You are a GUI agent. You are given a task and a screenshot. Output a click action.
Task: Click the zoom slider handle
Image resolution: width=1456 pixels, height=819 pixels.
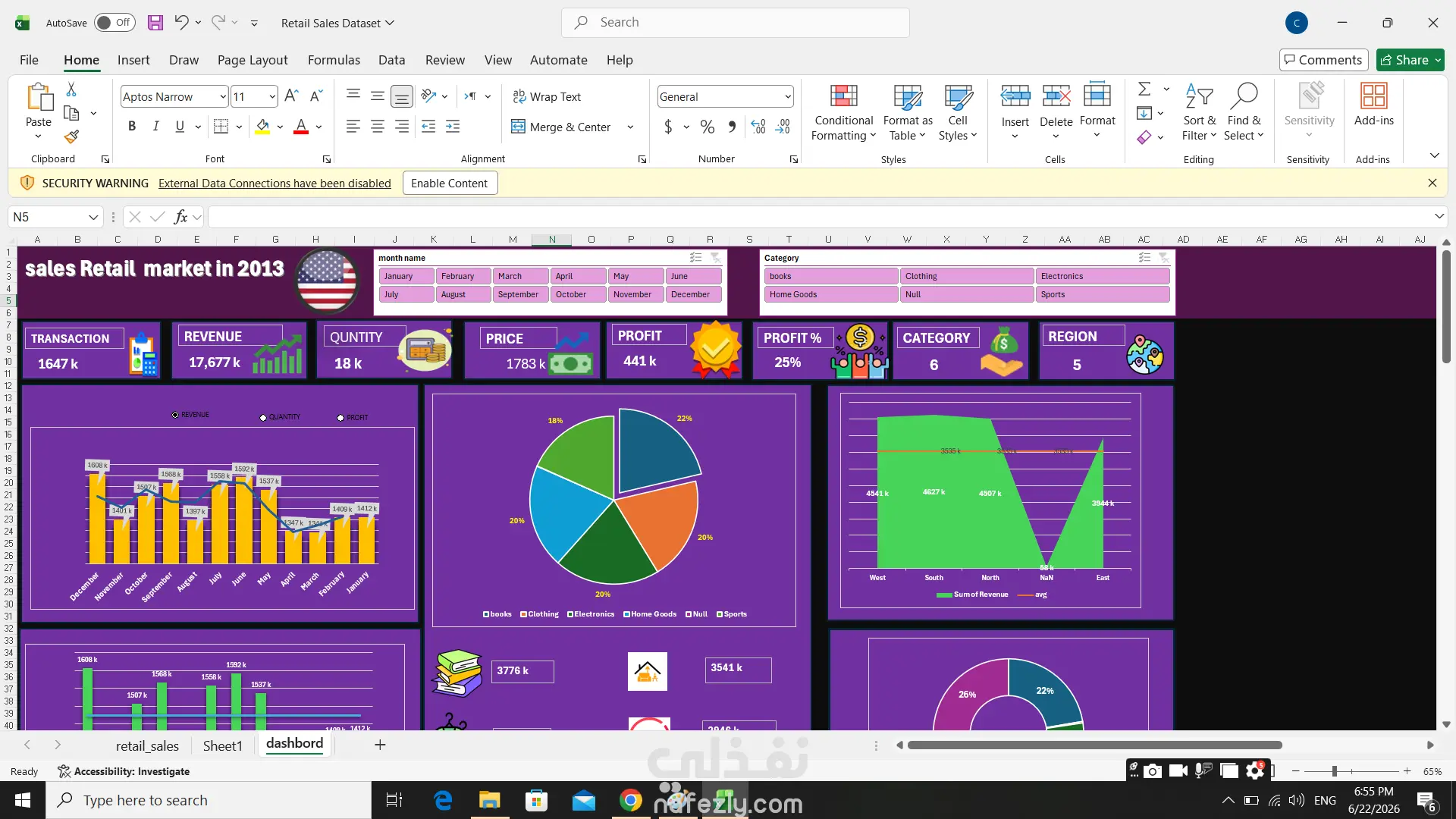(1335, 771)
